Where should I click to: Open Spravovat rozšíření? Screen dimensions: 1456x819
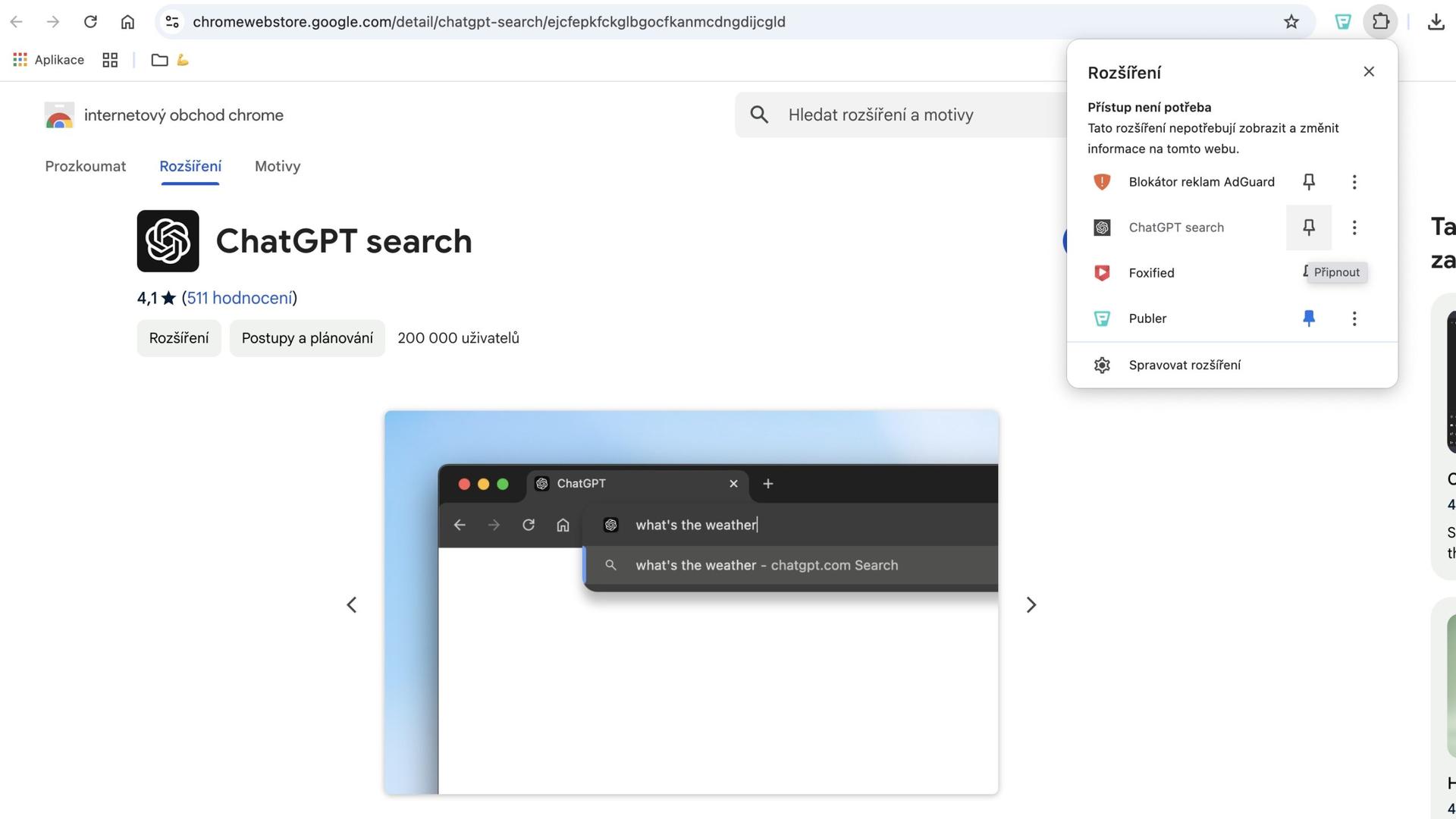(x=1232, y=366)
